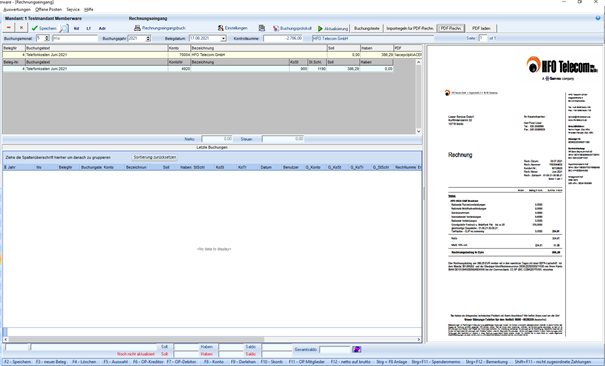Open the Auswertungen menu
Screen dimensions: 605x366
point(17,9)
